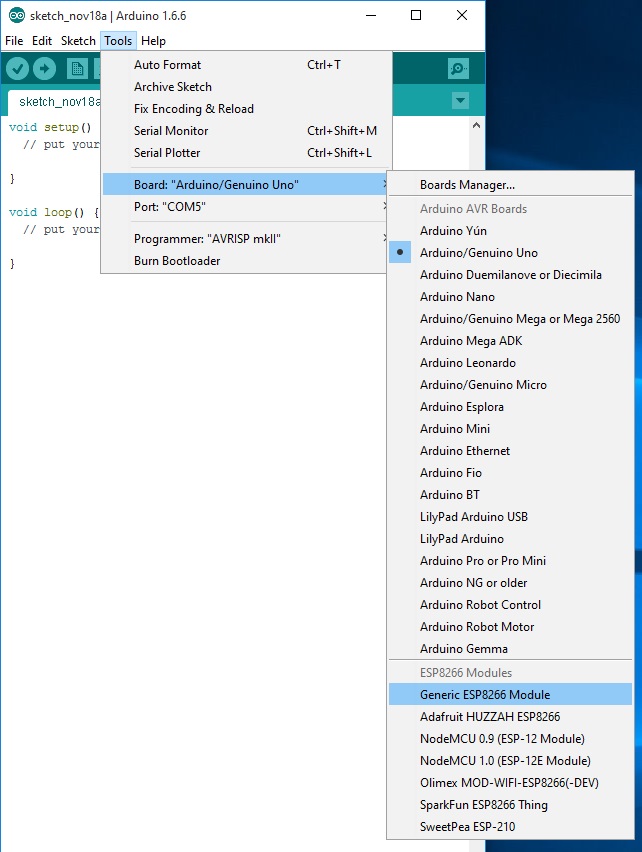Open Serial Monitor from the Tools menu

point(246,130)
